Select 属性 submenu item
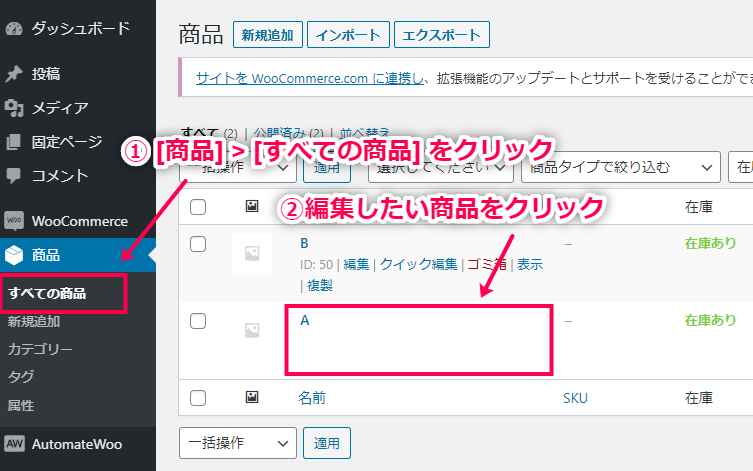 click(21, 405)
